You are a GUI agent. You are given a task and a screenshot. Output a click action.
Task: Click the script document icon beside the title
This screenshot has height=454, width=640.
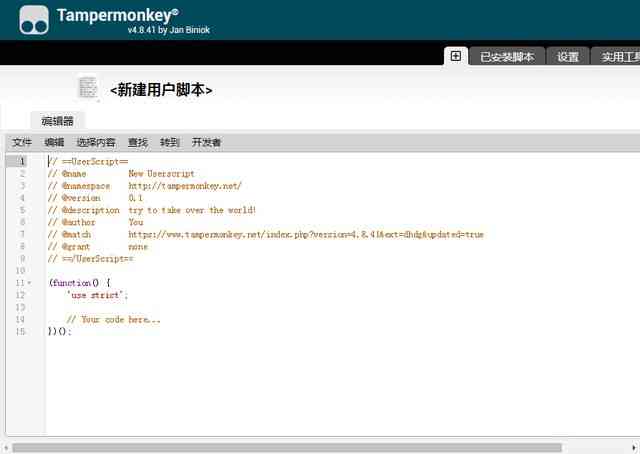pyautogui.click(x=88, y=87)
